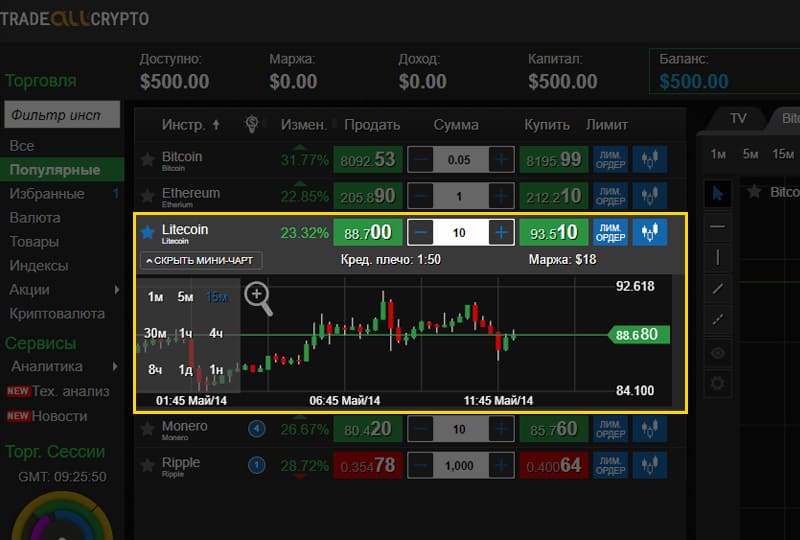This screenshot has height=540, width=800.
Task: Select the cursor pointer chart tool
Action: (717, 193)
